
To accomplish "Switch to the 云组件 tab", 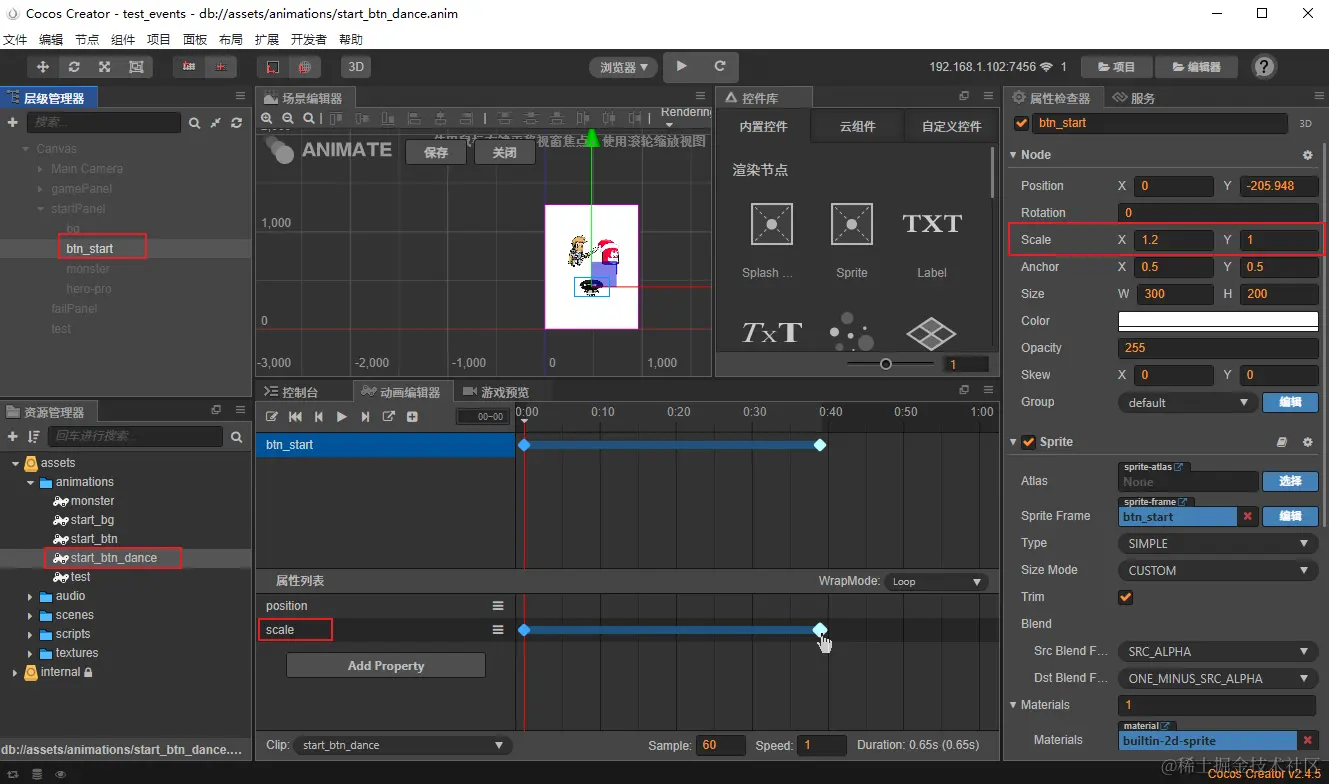I will coord(857,126).
